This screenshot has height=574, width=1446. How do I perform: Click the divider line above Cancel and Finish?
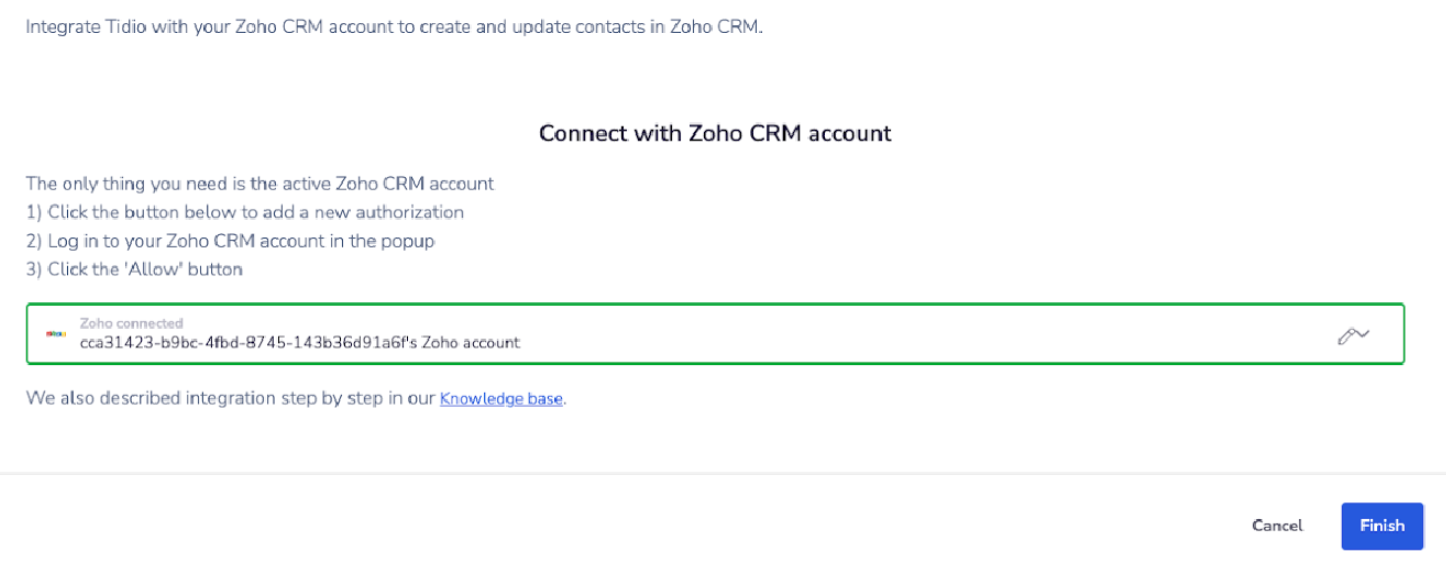pyautogui.click(x=723, y=473)
